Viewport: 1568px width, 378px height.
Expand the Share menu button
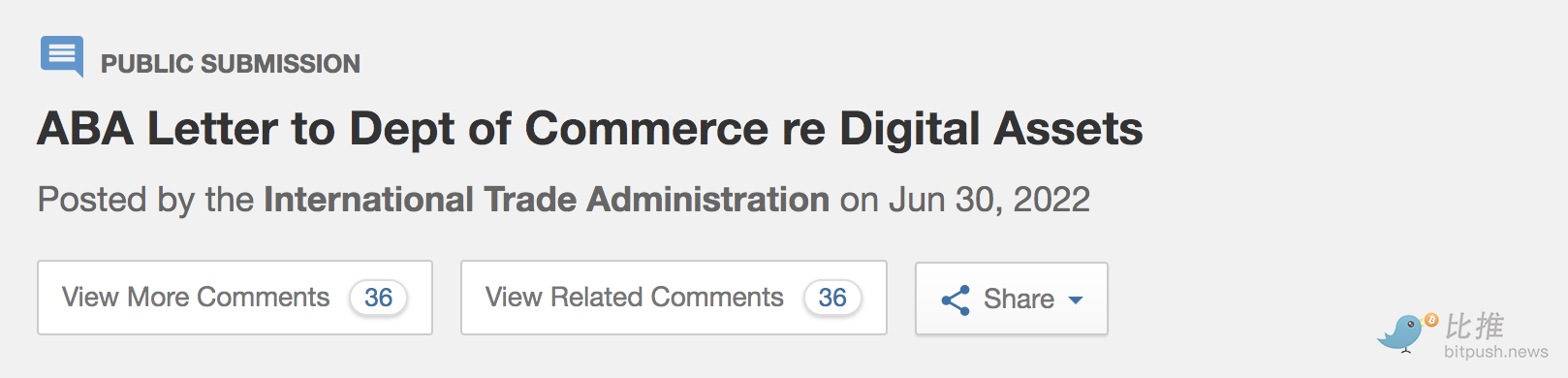[x=1012, y=299]
